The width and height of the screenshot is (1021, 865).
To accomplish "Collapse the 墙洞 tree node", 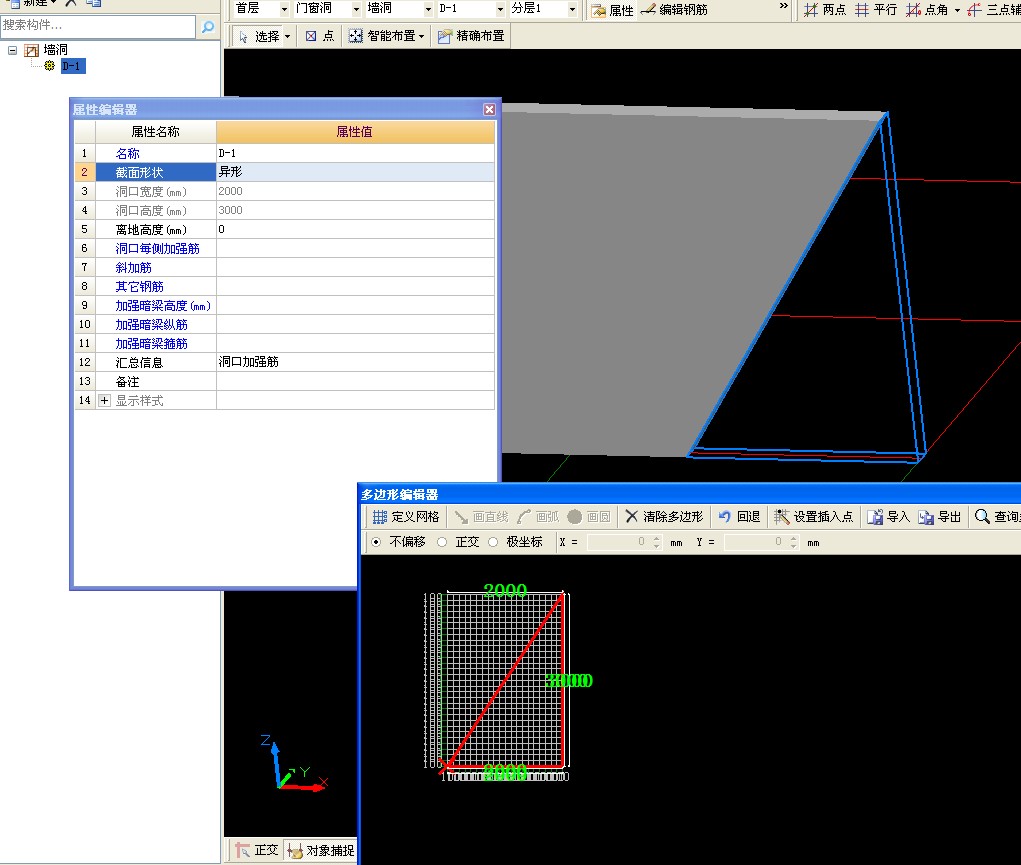I will tap(12, 50).
